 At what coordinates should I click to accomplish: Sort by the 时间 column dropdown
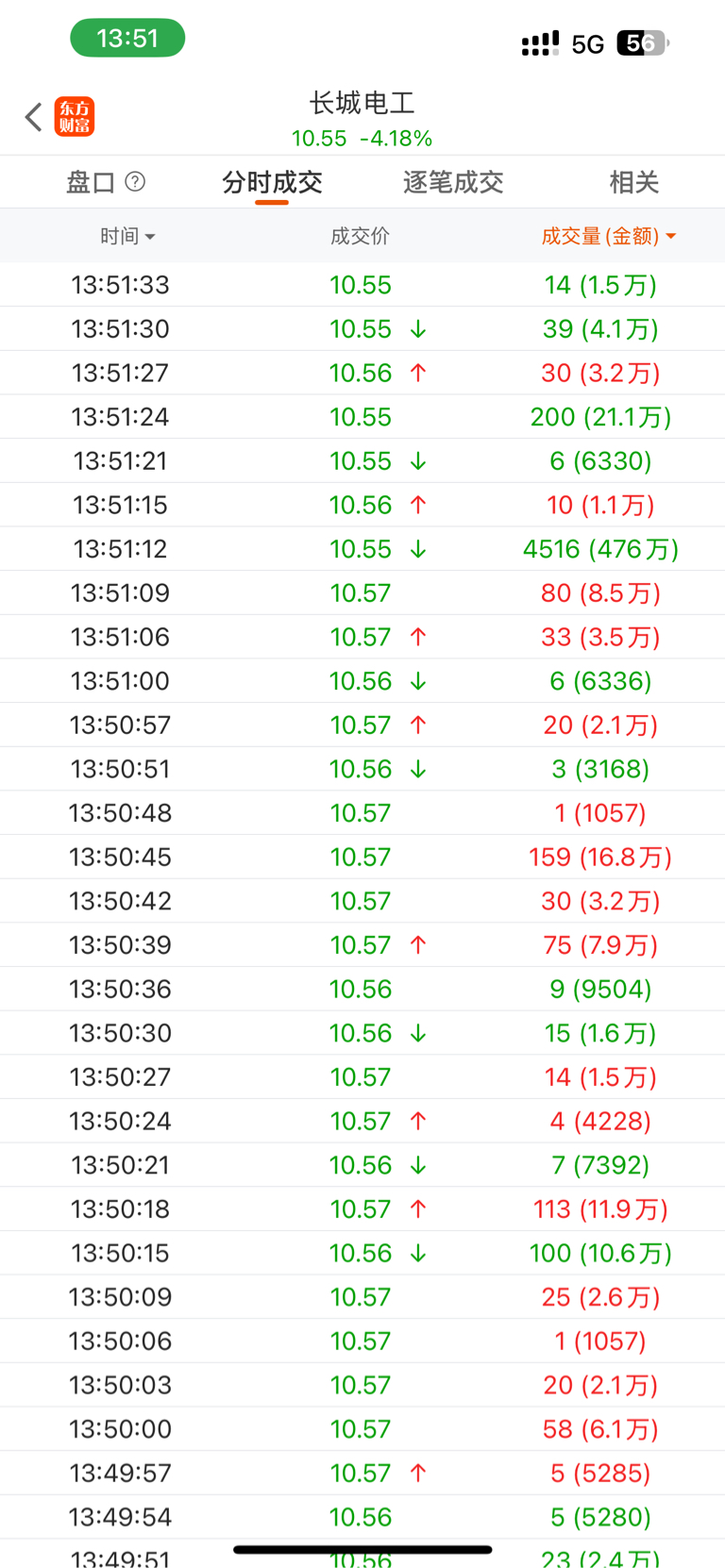127,236
